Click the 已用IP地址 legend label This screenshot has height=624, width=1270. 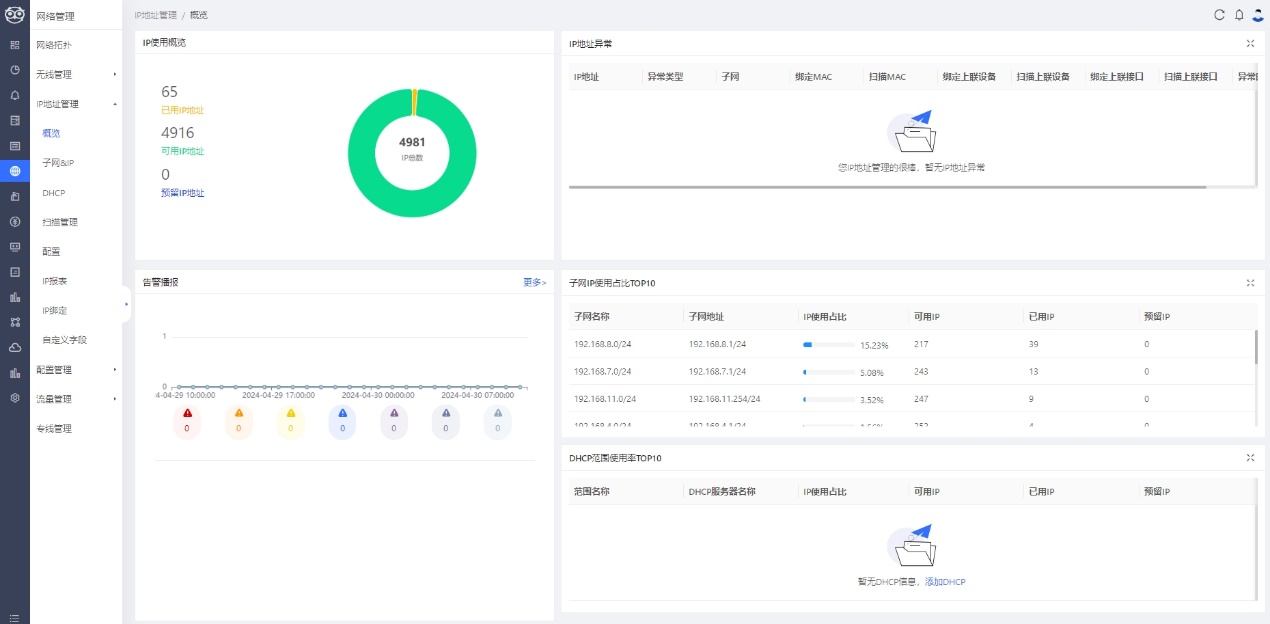182,110
